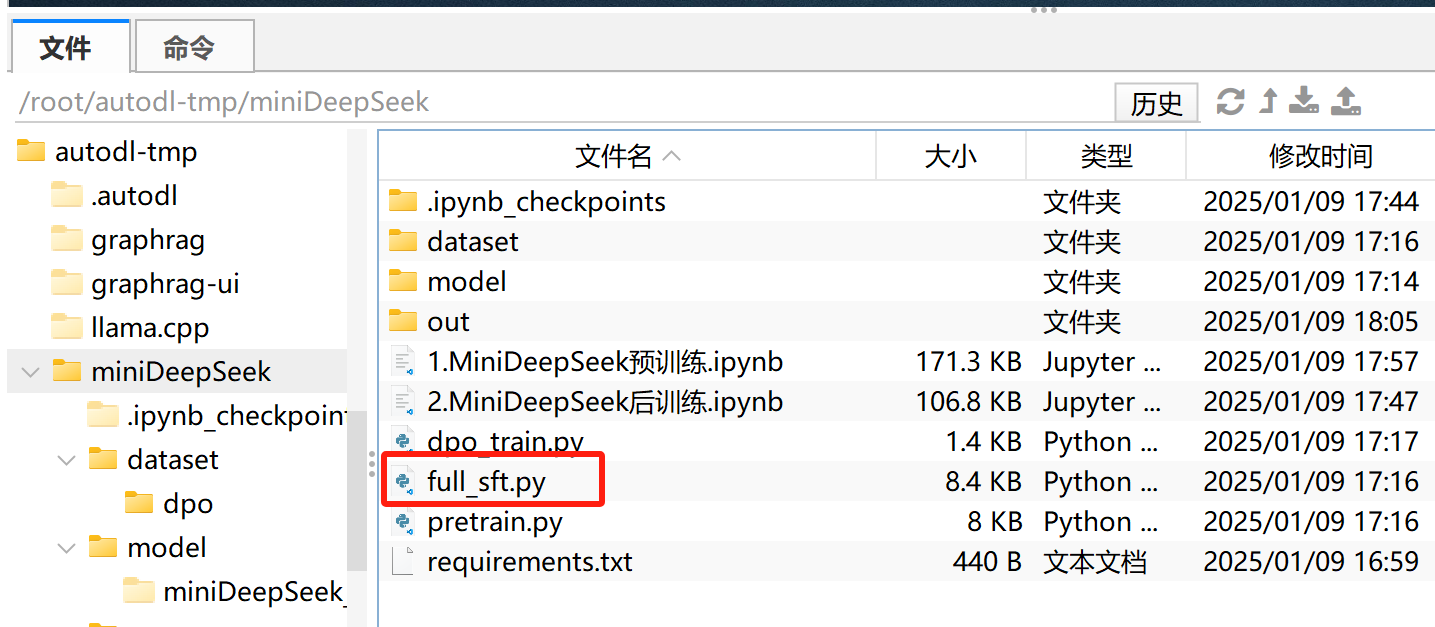Sort by 文件名 column header
The image size is (1435, 627).
coord(627,156)
